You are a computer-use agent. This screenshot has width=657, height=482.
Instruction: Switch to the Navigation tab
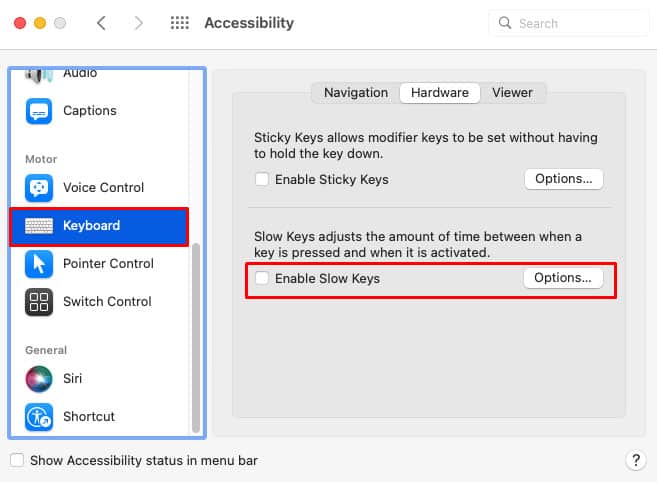click(x=356, y=93)
